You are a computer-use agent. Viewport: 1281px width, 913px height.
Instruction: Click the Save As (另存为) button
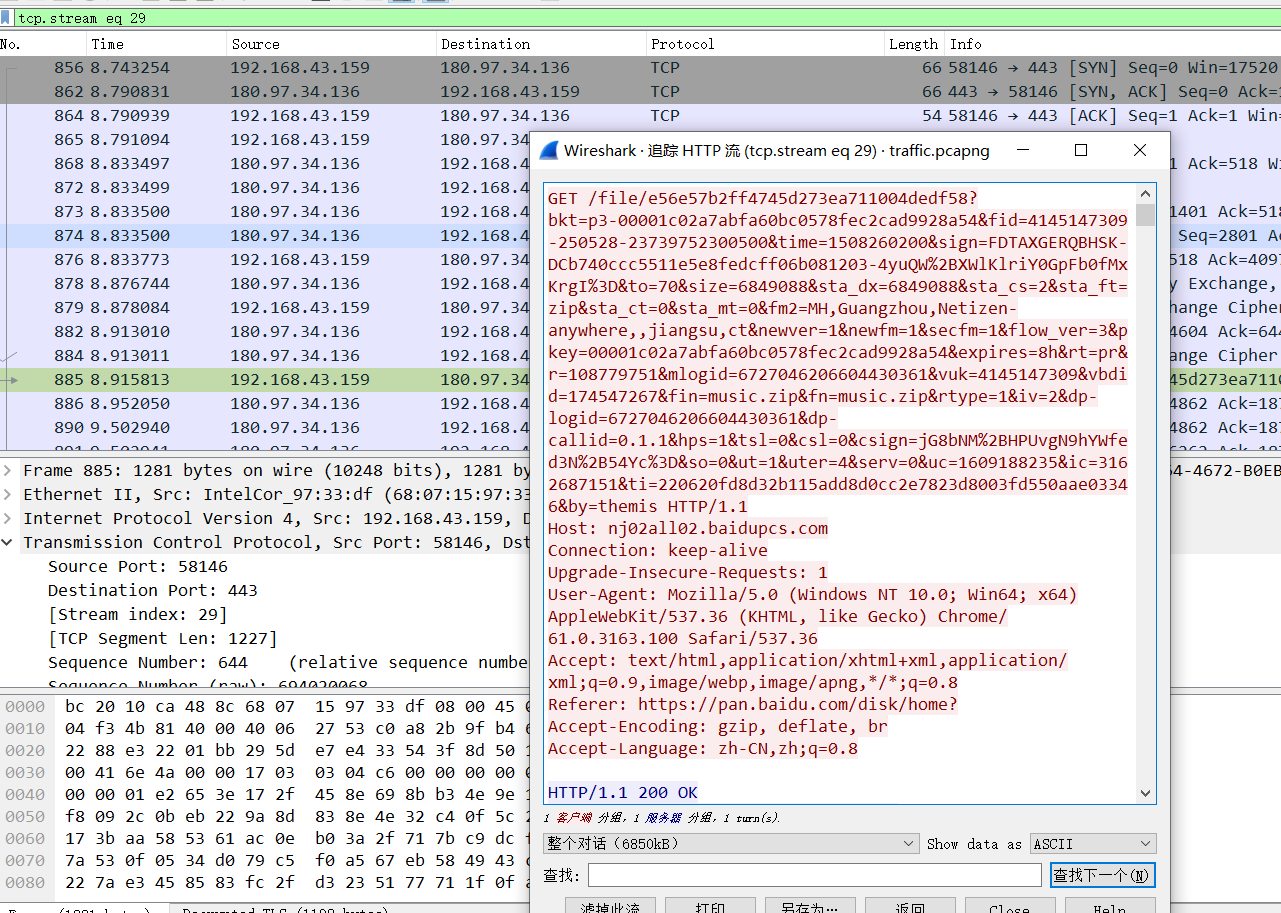pos(809,907)
